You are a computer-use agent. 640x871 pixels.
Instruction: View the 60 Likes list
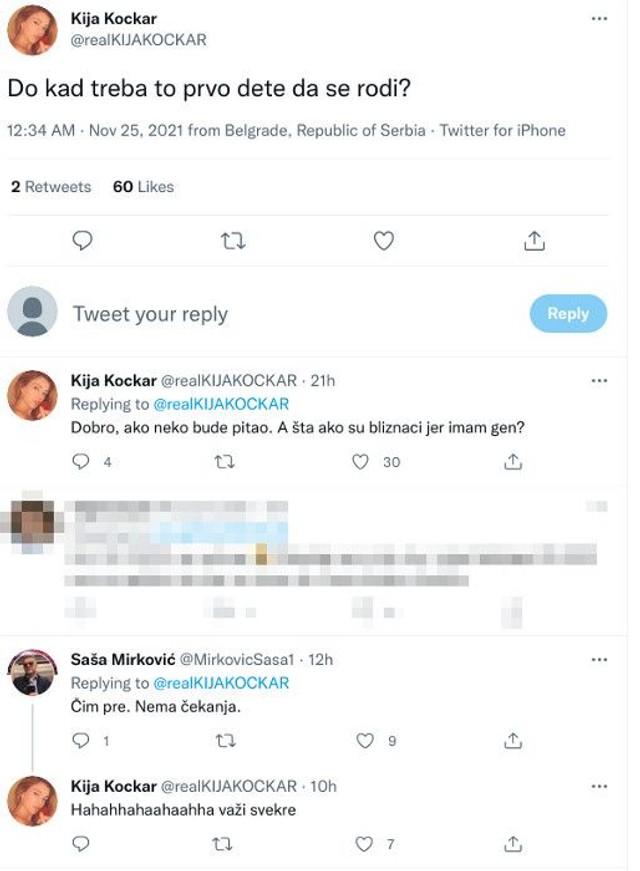[143, 187]
